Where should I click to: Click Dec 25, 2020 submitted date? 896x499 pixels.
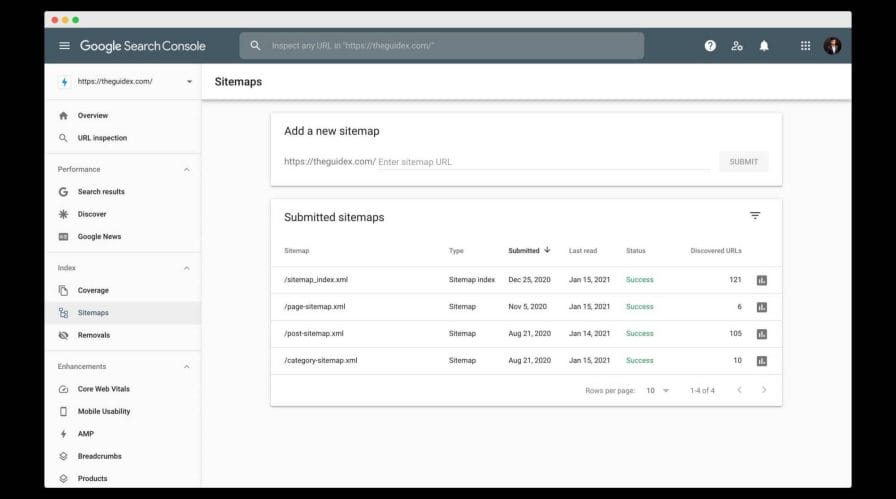pos(529,280)
